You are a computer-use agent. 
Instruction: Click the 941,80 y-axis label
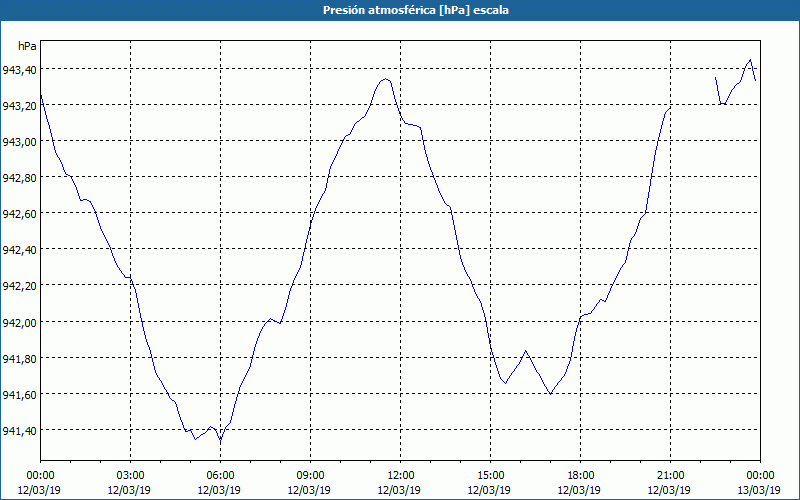(19, 359)
